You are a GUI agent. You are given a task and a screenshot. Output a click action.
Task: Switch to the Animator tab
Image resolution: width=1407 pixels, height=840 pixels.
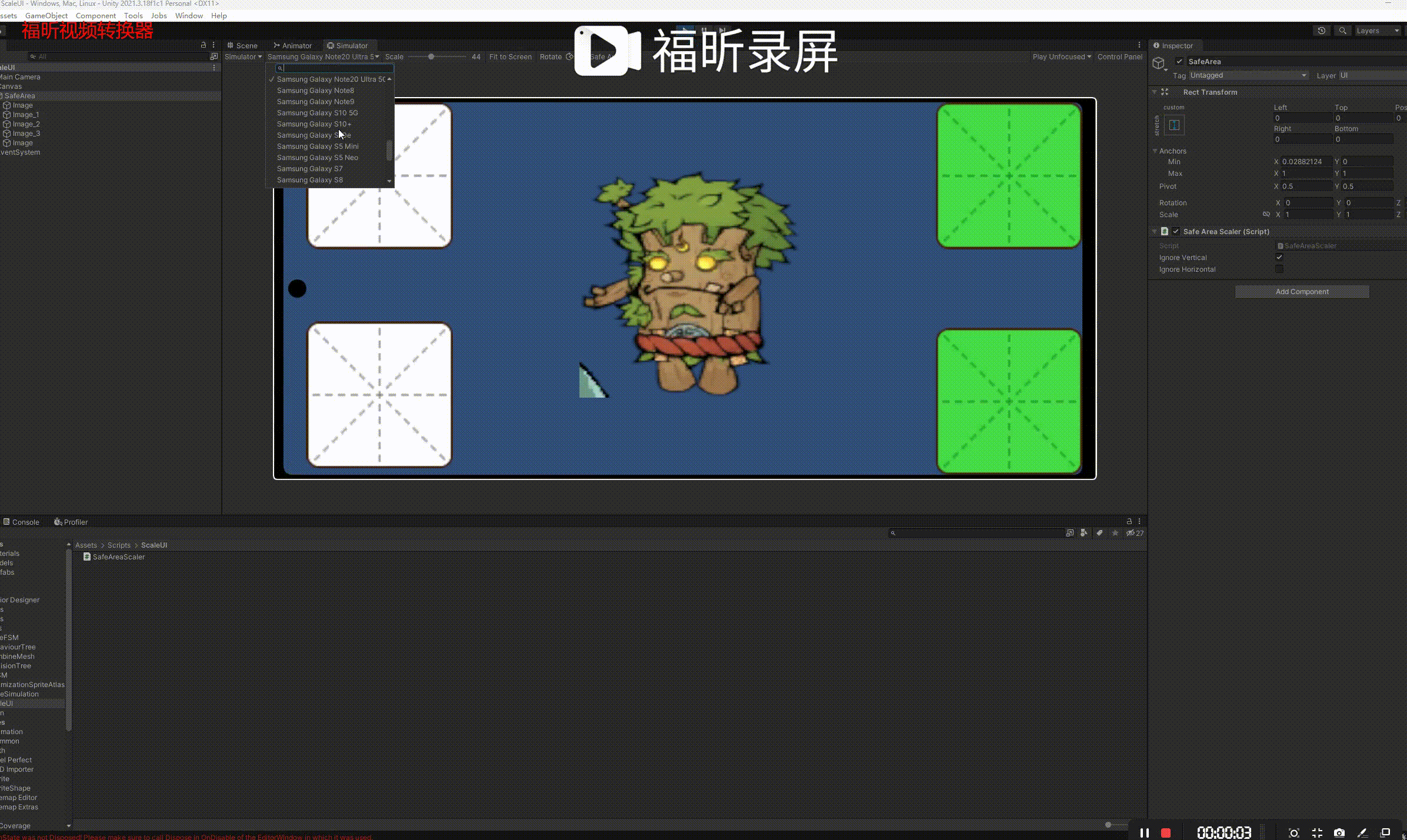pos(292,45)
